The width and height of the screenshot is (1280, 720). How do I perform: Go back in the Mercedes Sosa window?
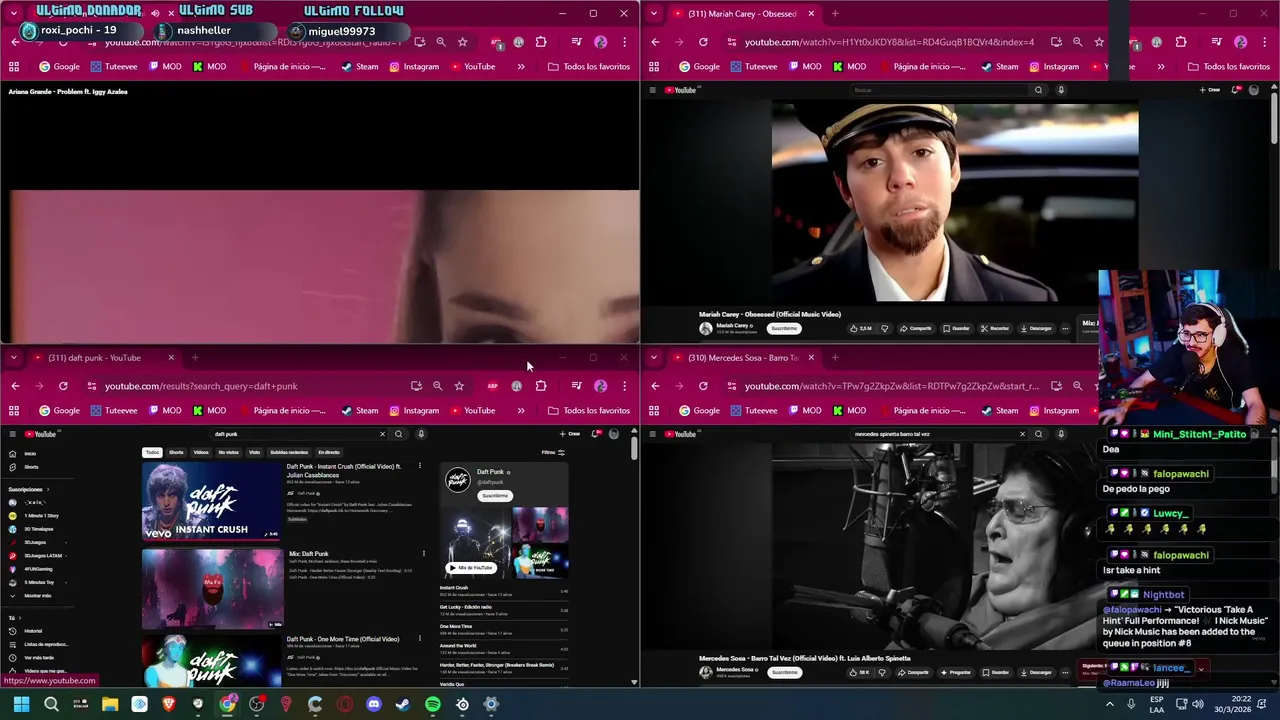coord(655,386)
